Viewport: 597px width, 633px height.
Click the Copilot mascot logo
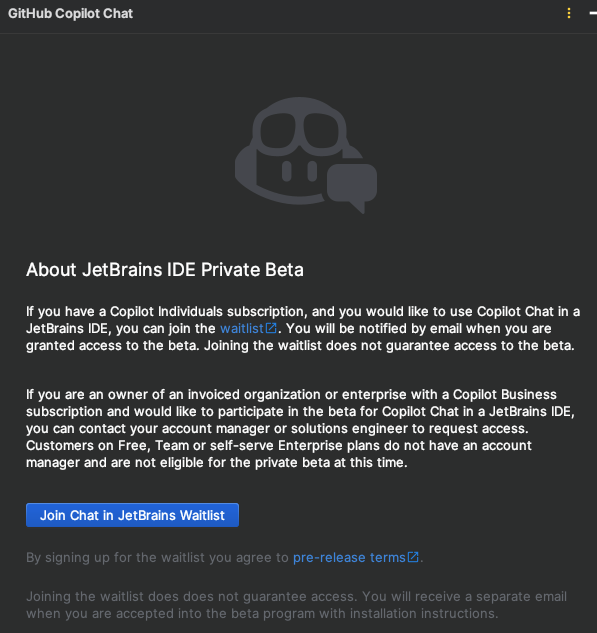(x=306, y=155)
